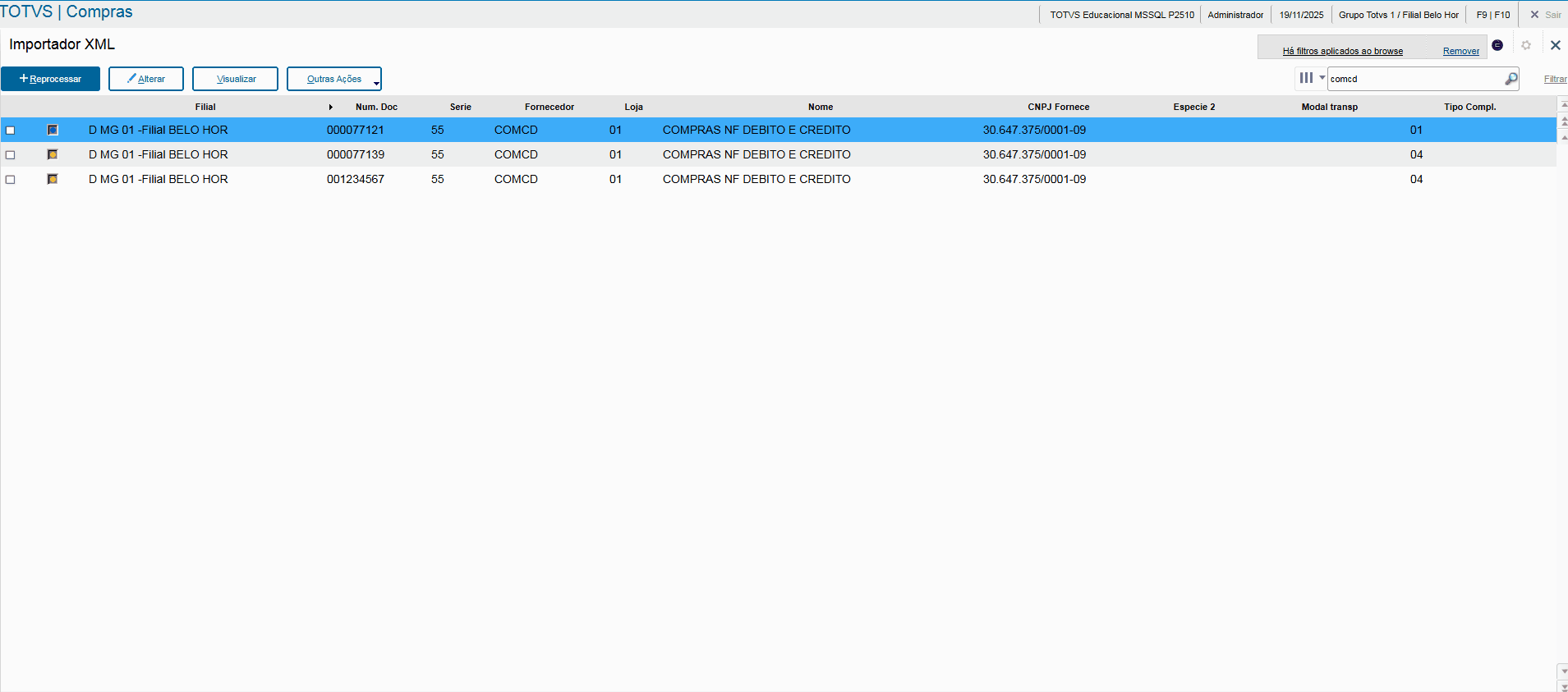Jump to first record with top scroll arrow
Image resolution: width=1568 pixels, height=692 pixels.
tap(1563, 105)
